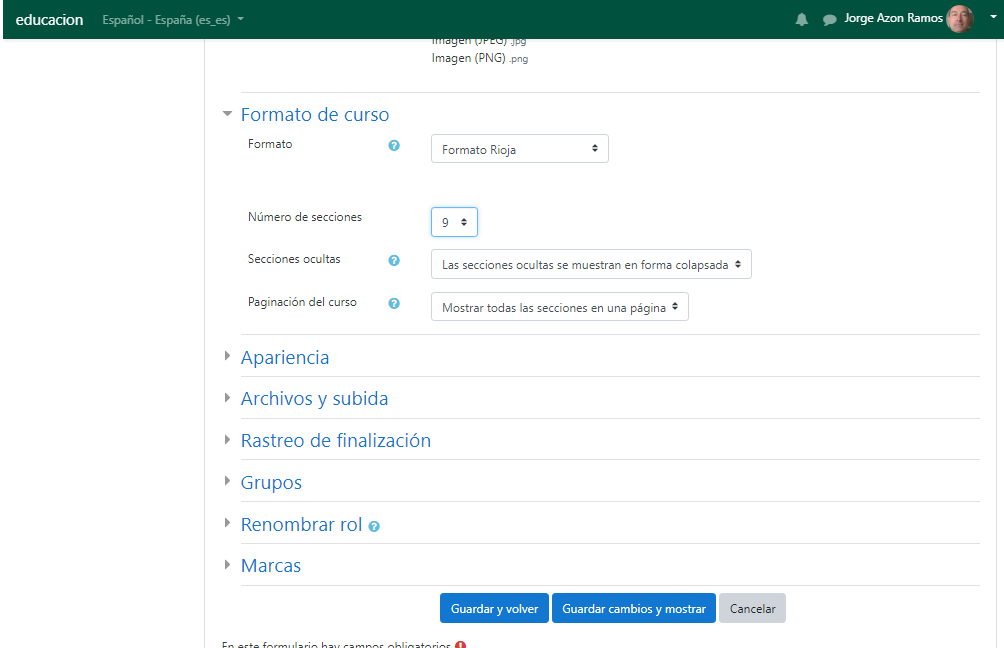Image resolution: width=1004 pixels, height=648 pixels.
Task: Click Guardar cambios y mostrar button
Action: (633, 609)
